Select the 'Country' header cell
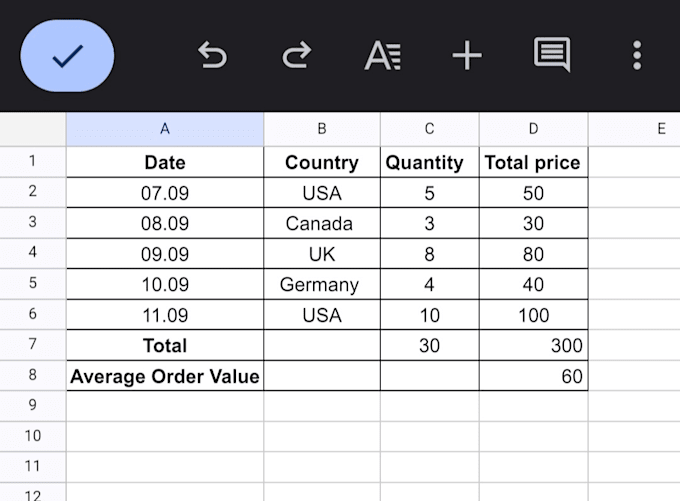The image size is (680, 501). (x=322, y=162)
